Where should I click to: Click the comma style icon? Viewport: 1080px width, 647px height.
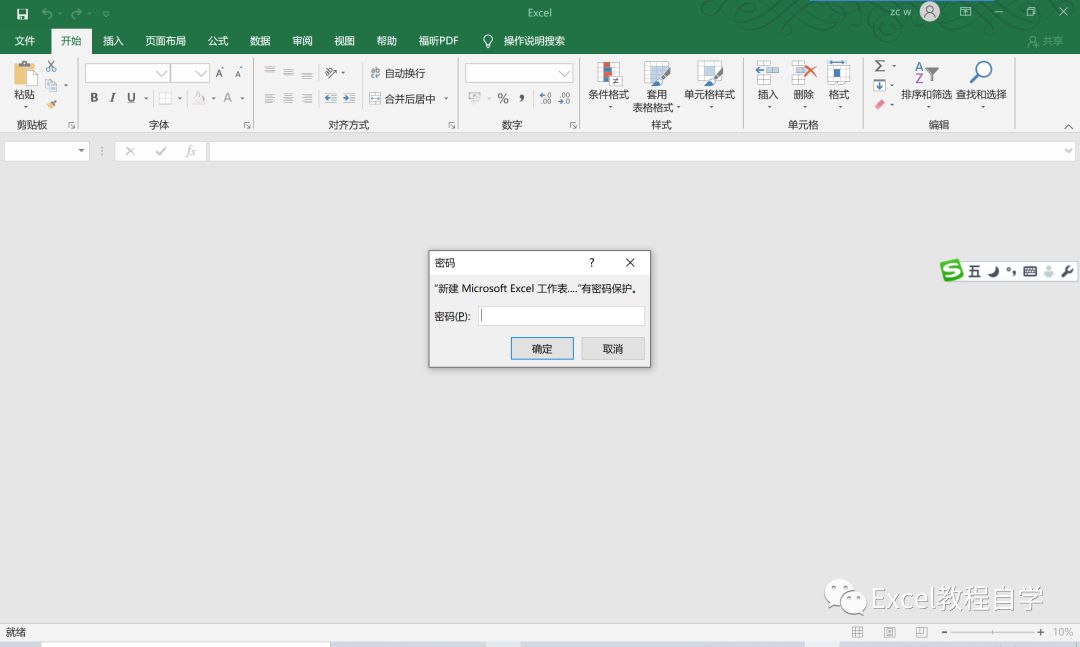tap(521, 99)
